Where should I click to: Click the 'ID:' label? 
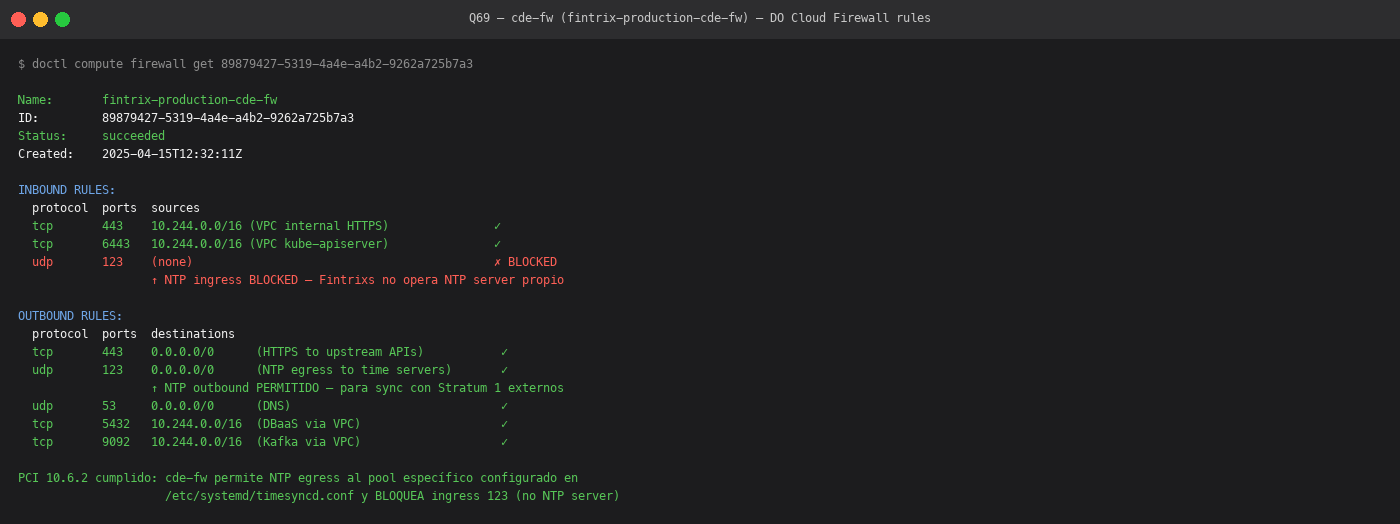(x=28, y=118)
